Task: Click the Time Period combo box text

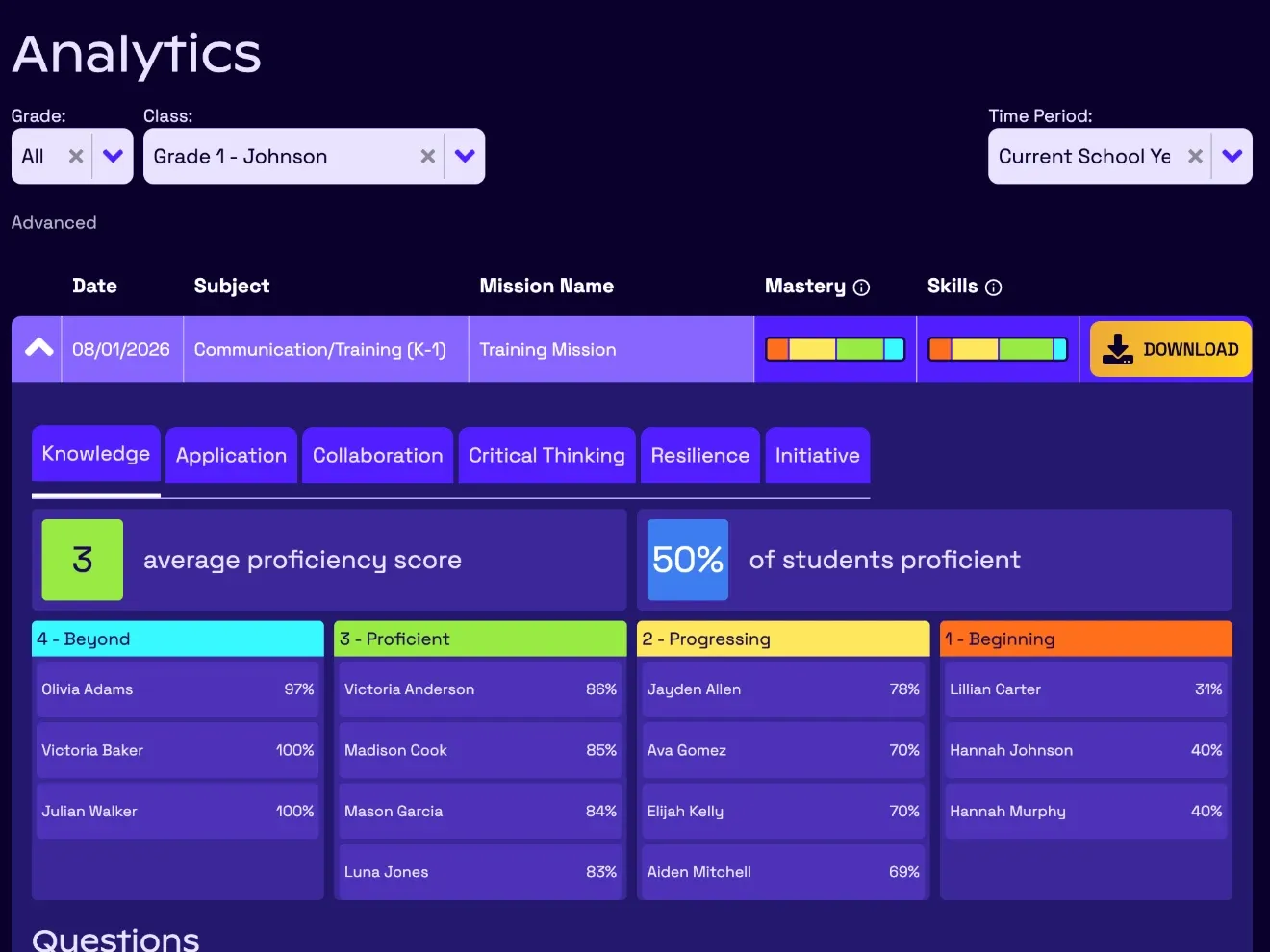Action: click(x=1084, y=157)
